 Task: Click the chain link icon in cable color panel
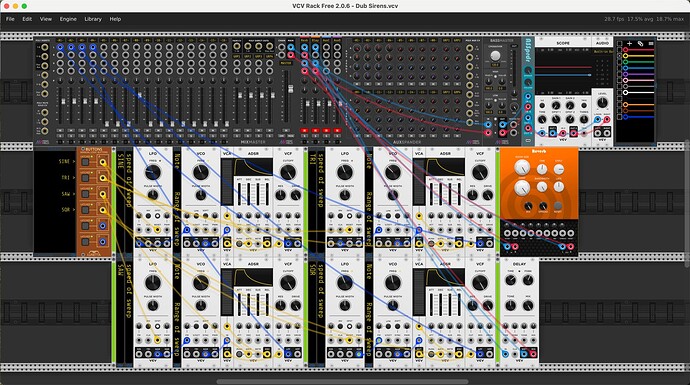point(640,44)
